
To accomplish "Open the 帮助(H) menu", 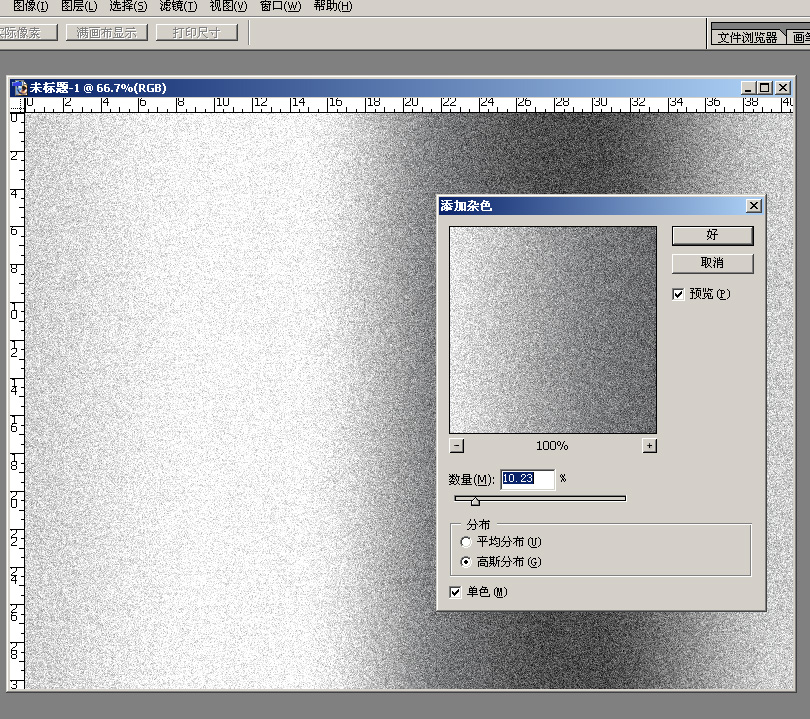I will pos(333,6).
